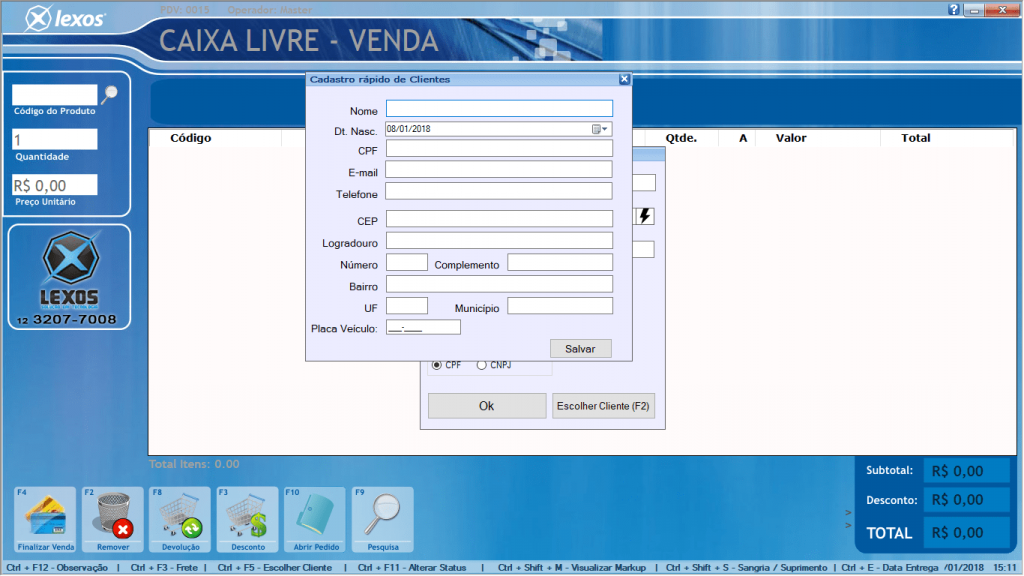
Task: Open the Dt. Nasc. date picker dropdown
Action: 600,129
